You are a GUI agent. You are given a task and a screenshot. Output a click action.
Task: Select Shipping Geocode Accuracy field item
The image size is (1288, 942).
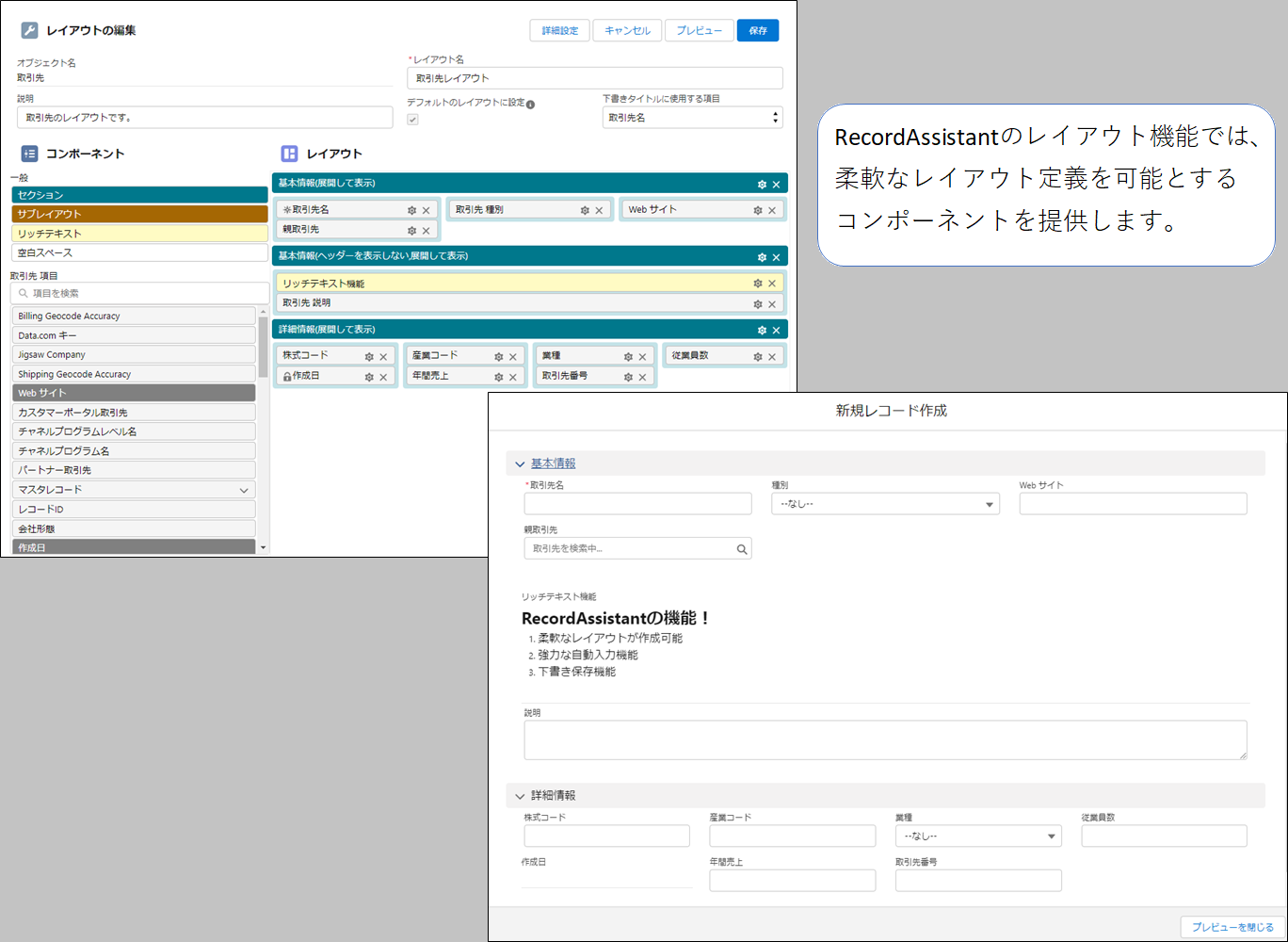[x=134, y=374]
